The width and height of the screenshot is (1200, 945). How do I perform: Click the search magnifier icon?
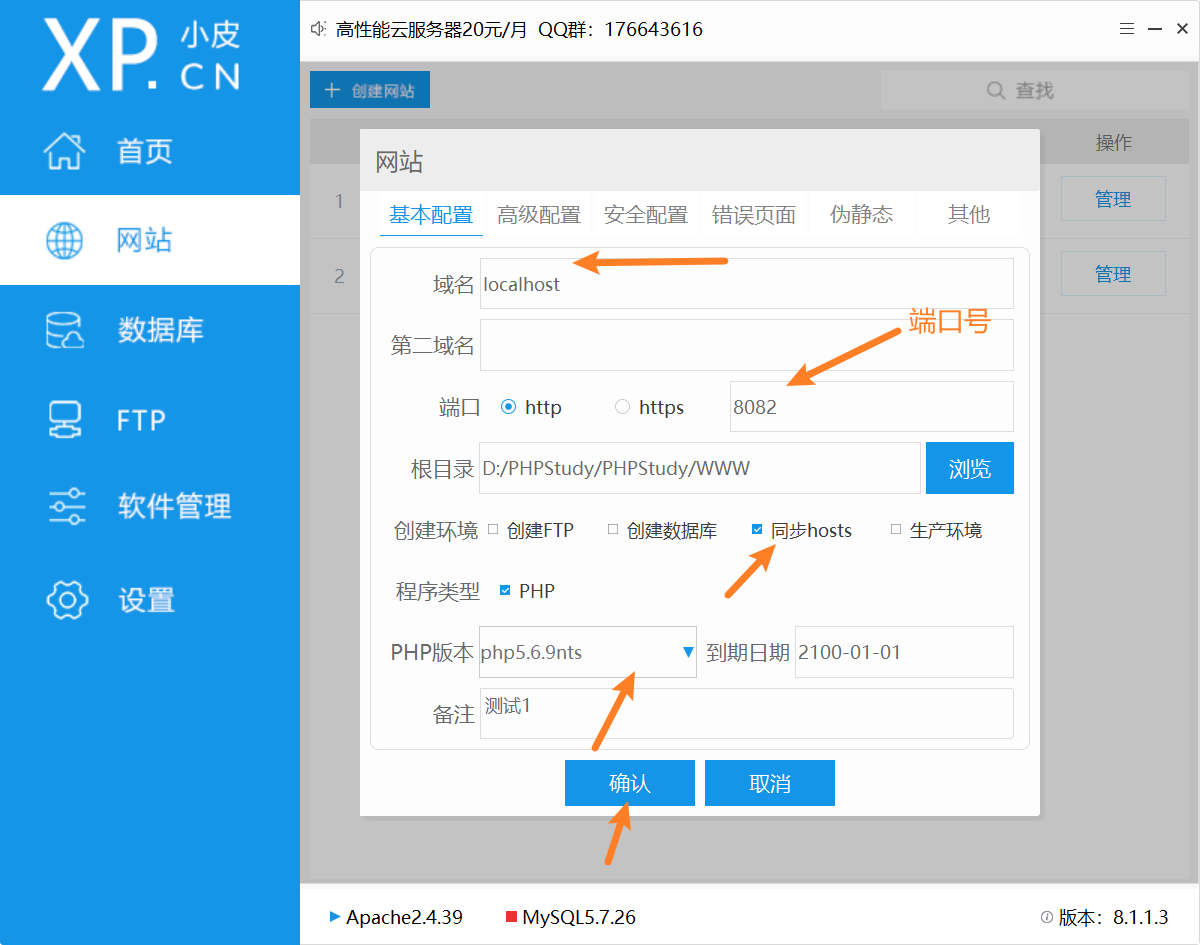[x=995, y=91]
